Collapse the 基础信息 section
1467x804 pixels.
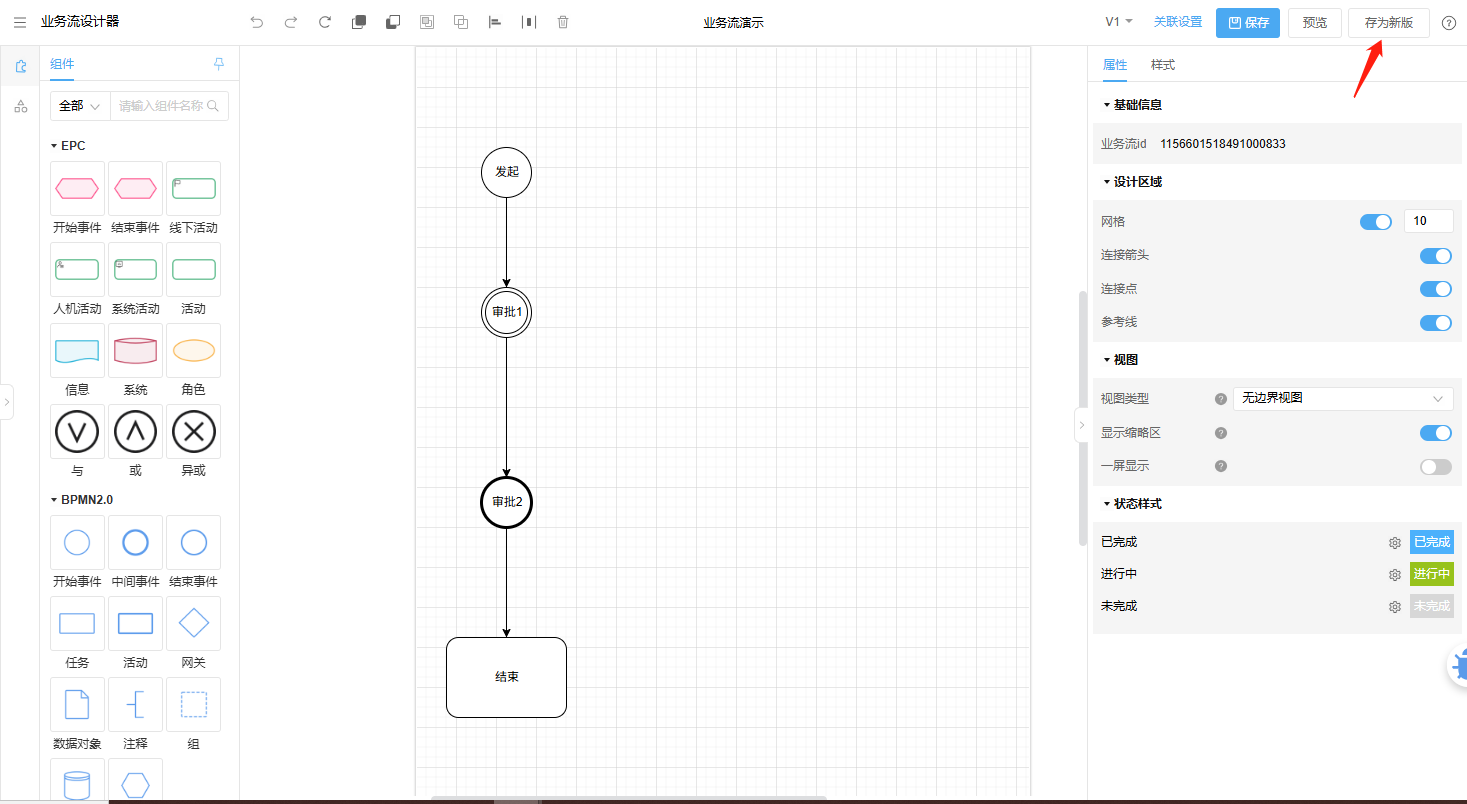[1106, 105]
